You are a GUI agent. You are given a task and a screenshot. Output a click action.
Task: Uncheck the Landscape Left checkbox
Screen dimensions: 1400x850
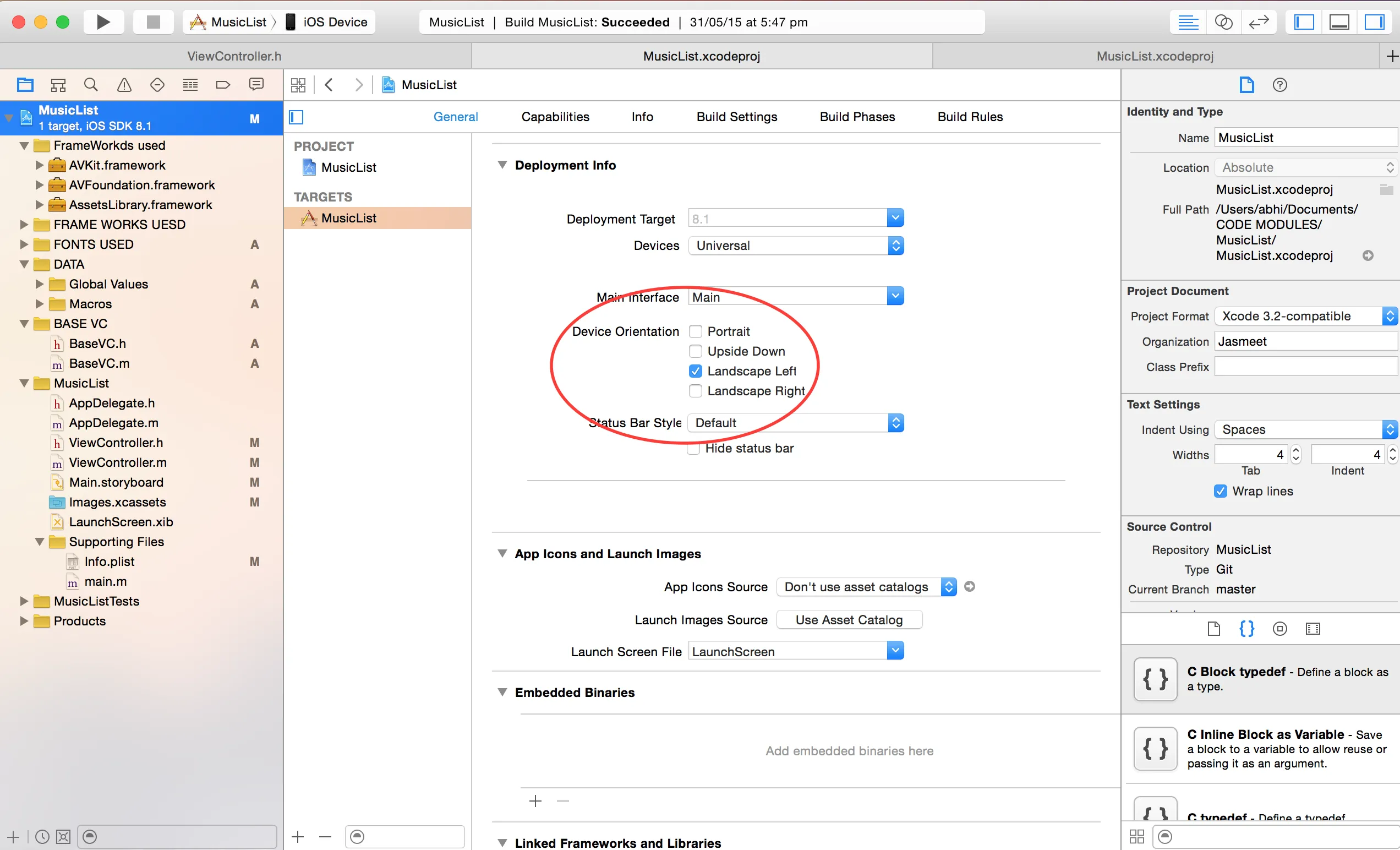pos(696,371)
